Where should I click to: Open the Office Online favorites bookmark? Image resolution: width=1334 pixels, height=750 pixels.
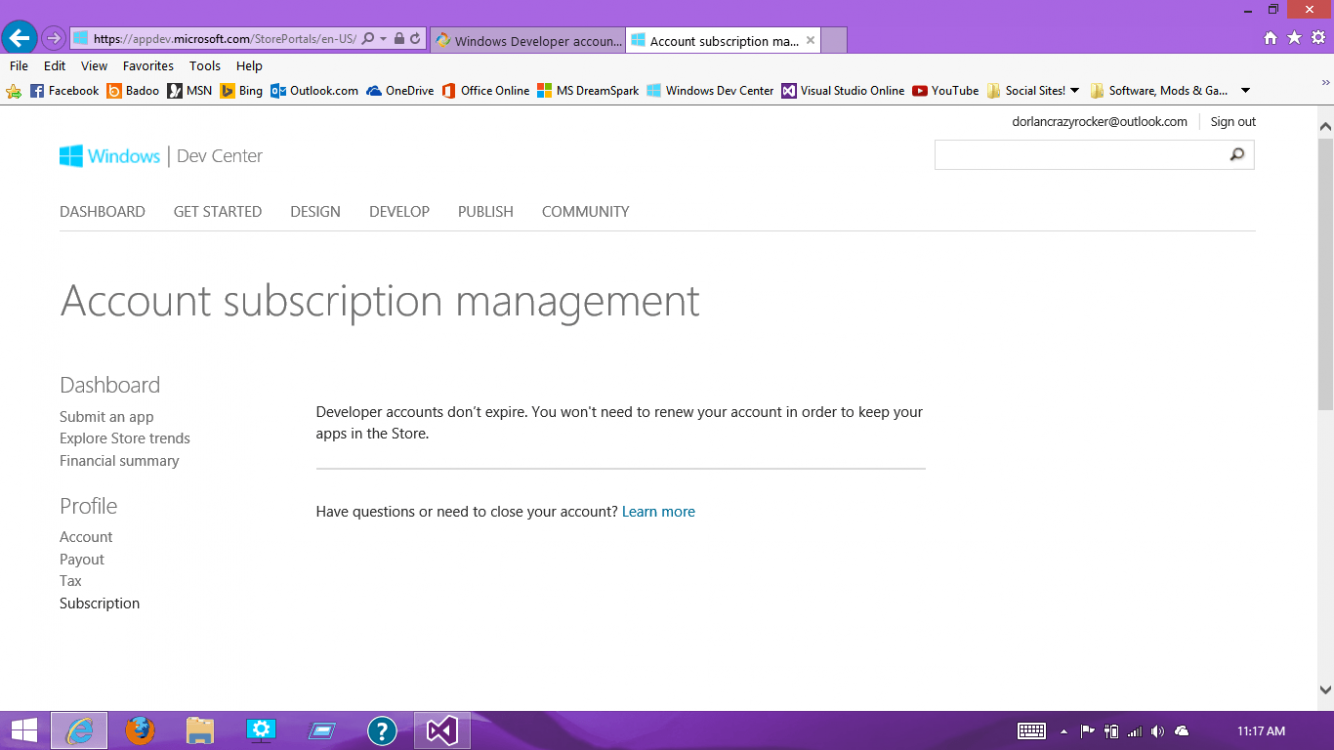click(x=486, y=91)
